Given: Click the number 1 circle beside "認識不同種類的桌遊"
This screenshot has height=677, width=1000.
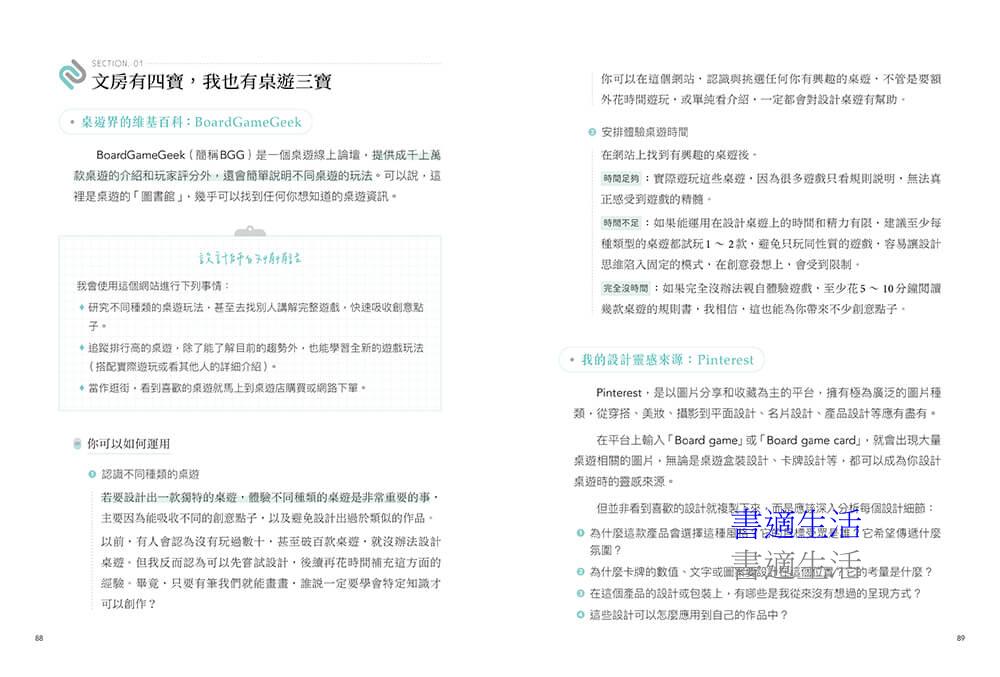Looking at the screenshot, I should tap(92, 474).
